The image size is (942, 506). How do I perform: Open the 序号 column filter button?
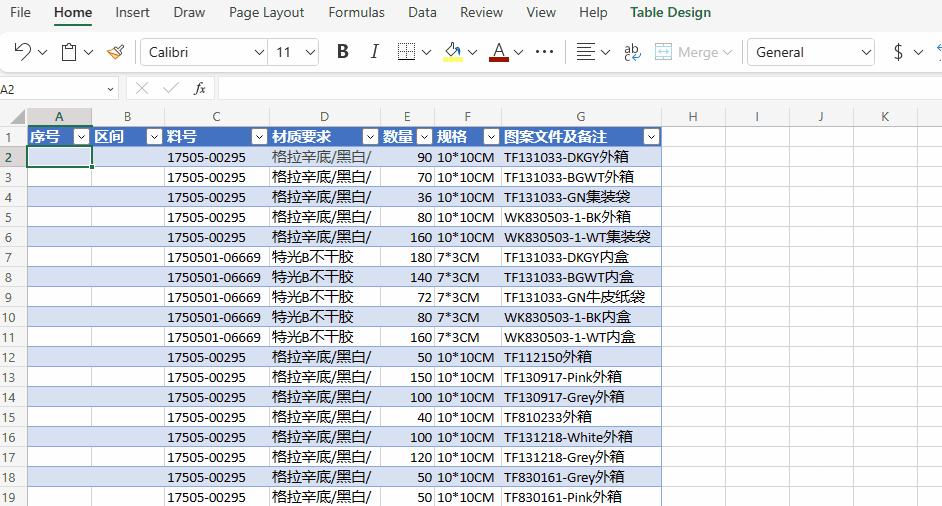[x=81, y=137]
